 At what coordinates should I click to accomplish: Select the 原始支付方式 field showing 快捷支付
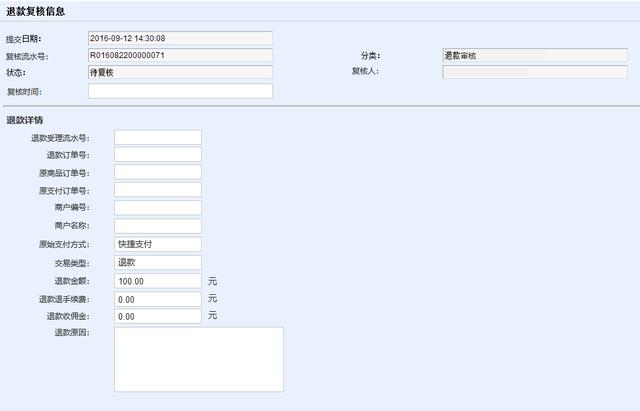tap(158, 244)
